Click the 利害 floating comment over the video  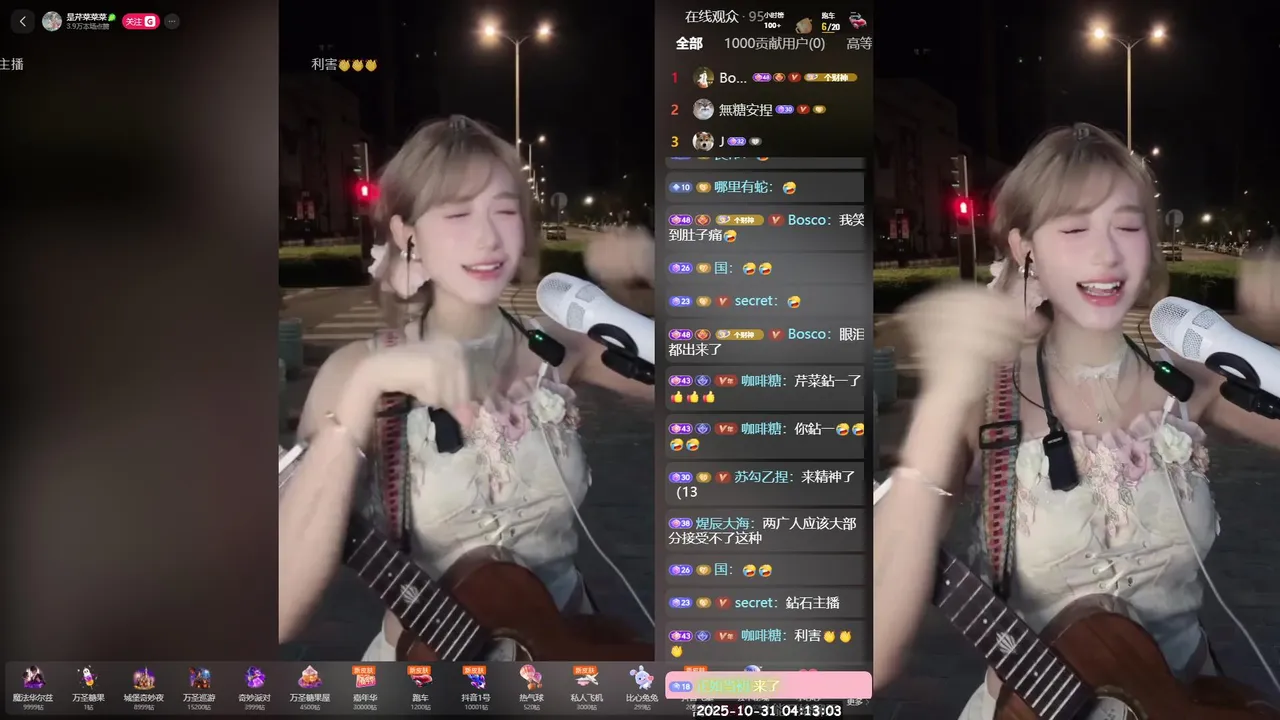point(344,64)
